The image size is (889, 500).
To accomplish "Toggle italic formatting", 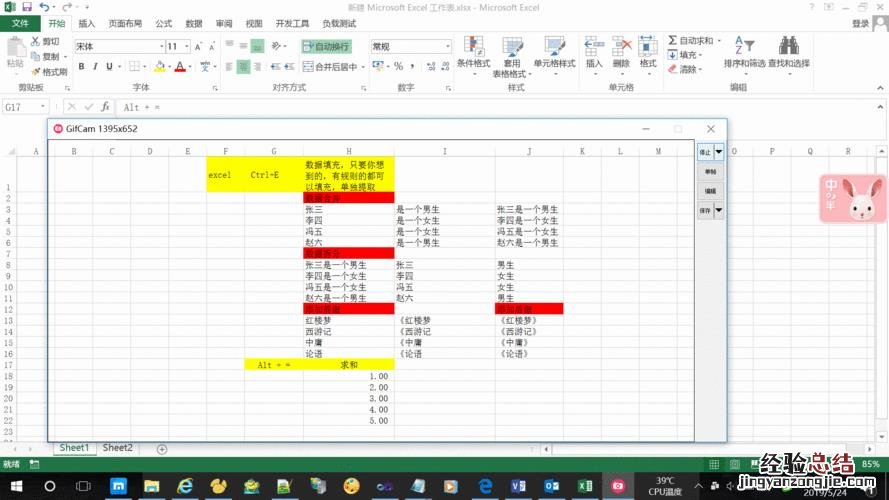I will pos(95,66).
